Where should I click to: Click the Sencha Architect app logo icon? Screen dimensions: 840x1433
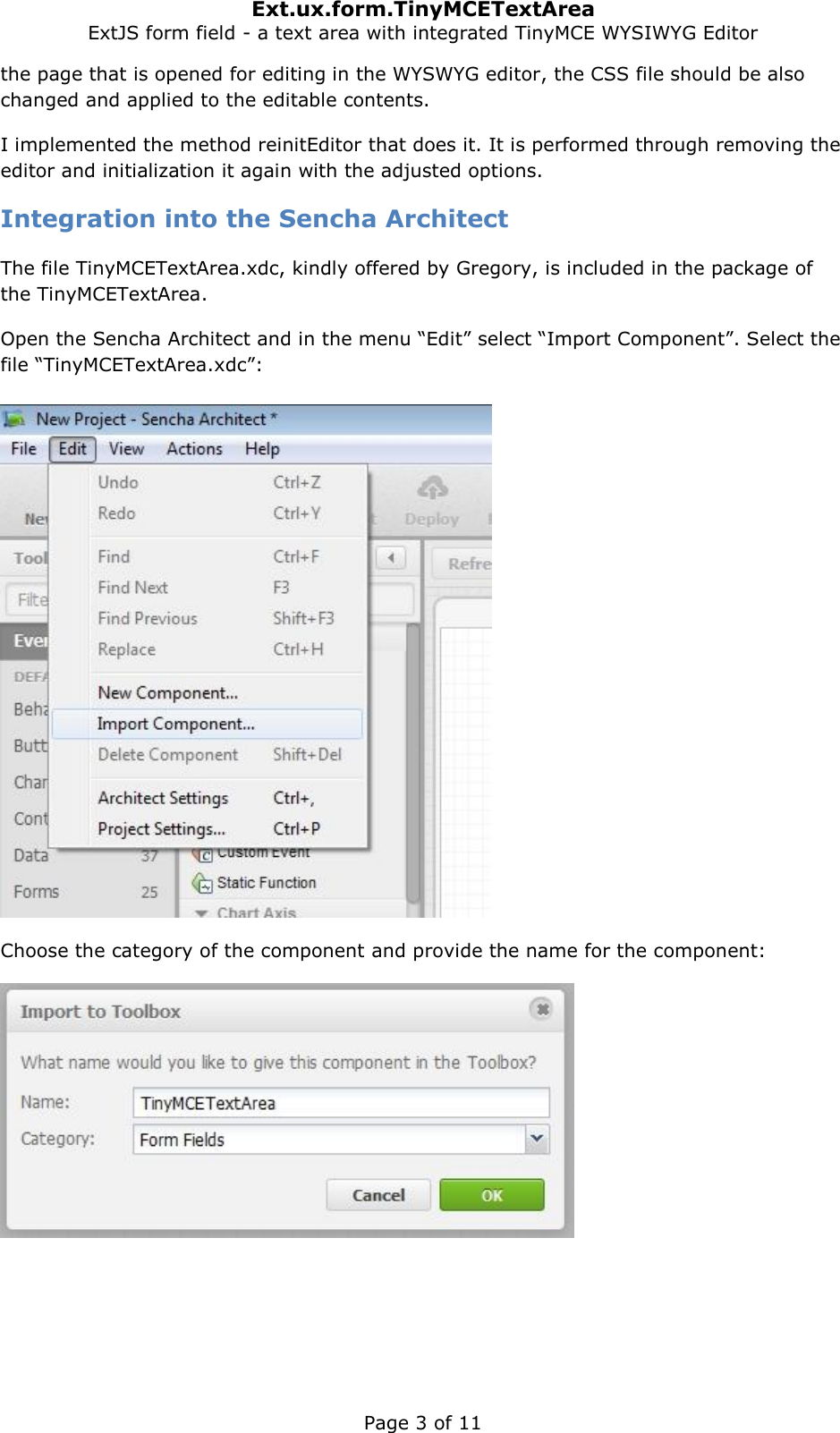[x=14, y=419]
